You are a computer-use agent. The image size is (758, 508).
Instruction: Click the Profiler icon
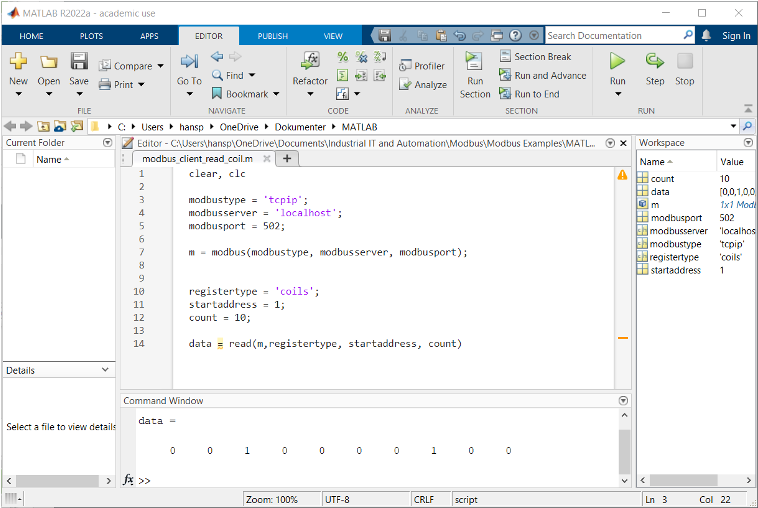pos(405,66)
